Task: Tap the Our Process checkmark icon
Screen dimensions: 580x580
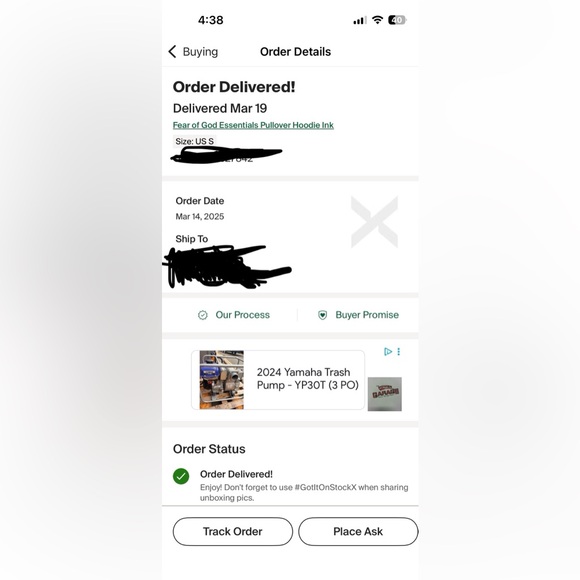Action: [x=203, y=315]
